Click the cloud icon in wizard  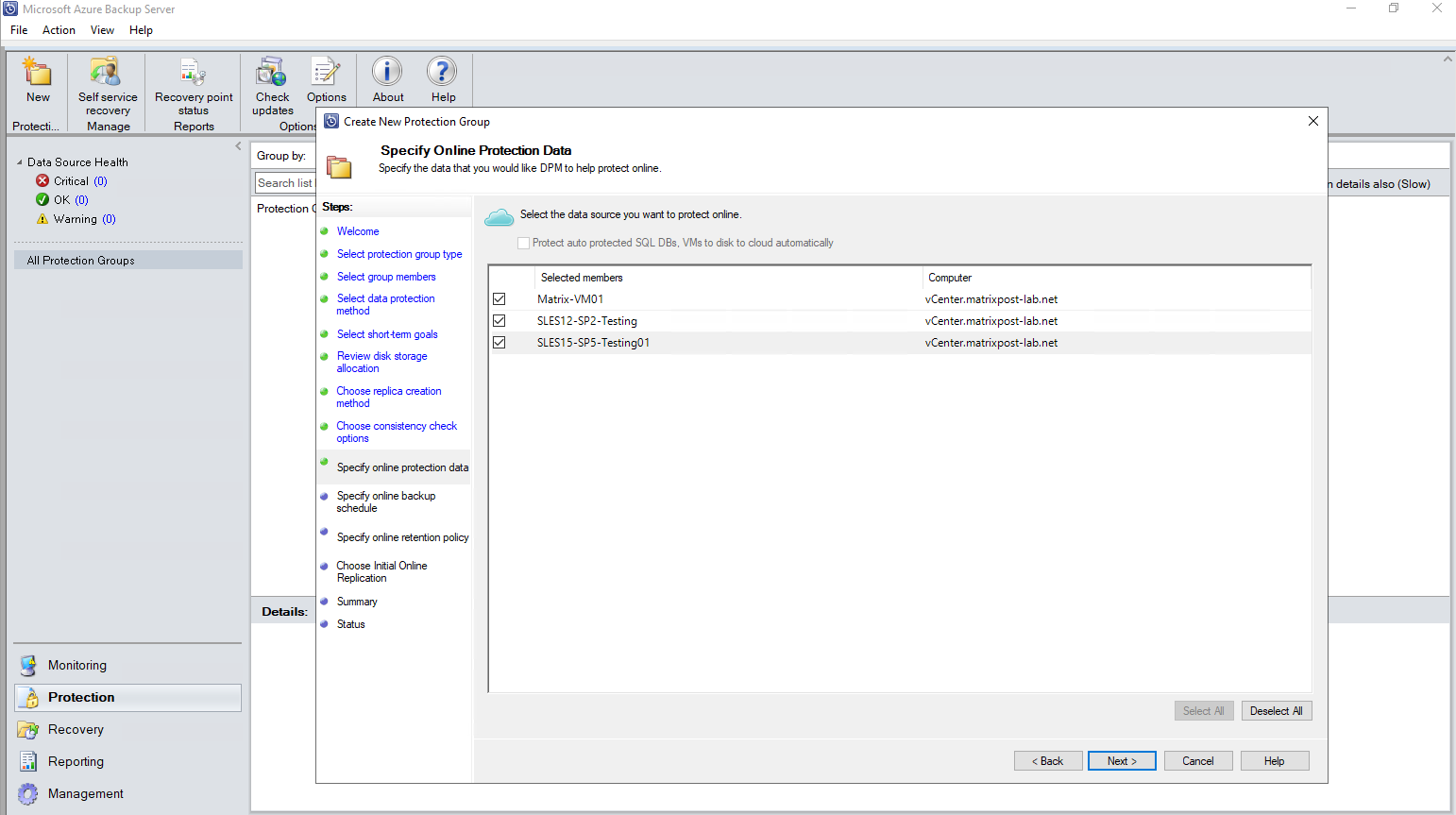coord(499,218)
